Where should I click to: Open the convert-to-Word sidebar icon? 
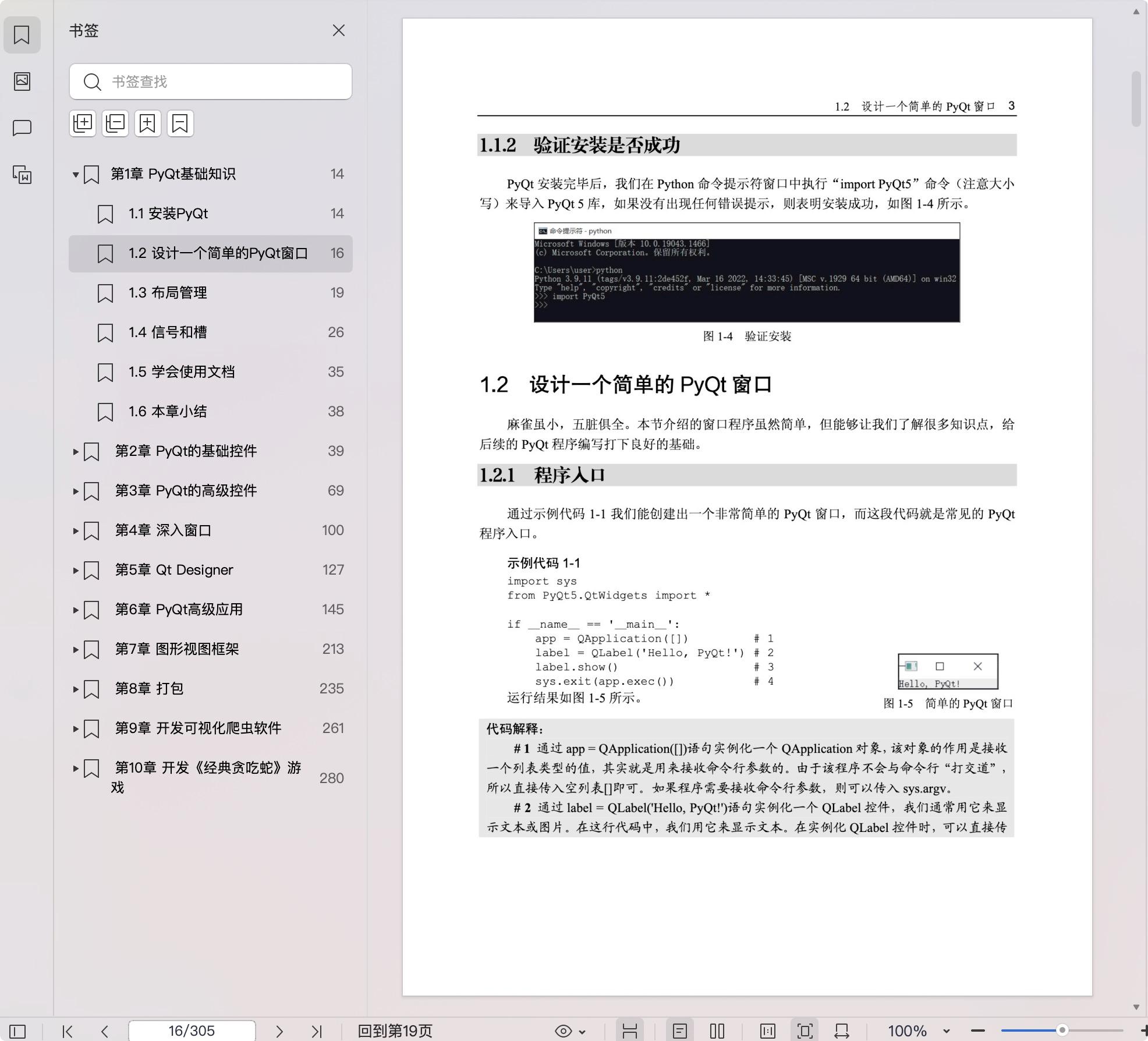pyautogui.click(x=22, y=175)
